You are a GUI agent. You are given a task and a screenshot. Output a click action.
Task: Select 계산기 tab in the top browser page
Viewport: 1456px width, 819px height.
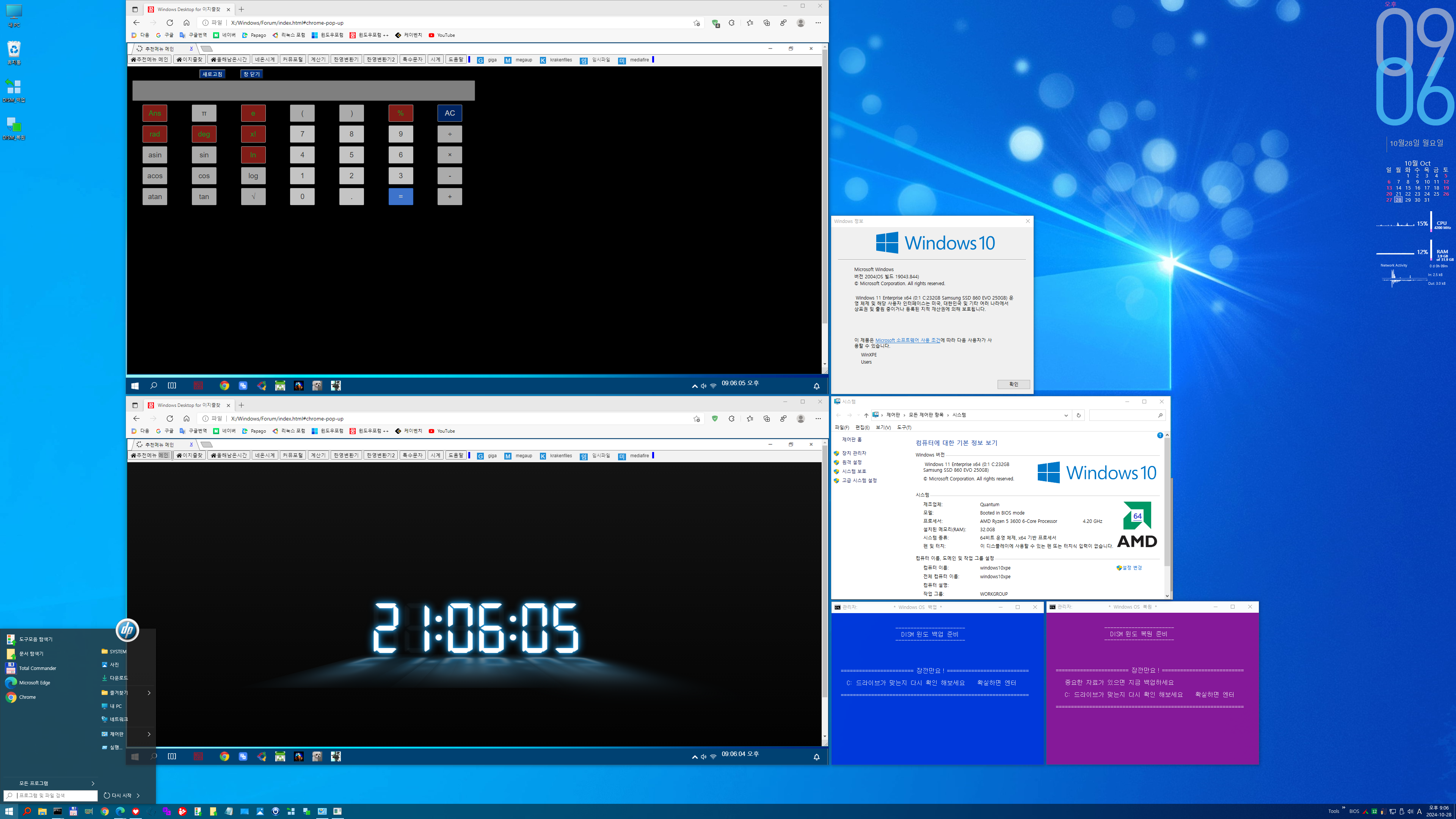tap(318, 60)
